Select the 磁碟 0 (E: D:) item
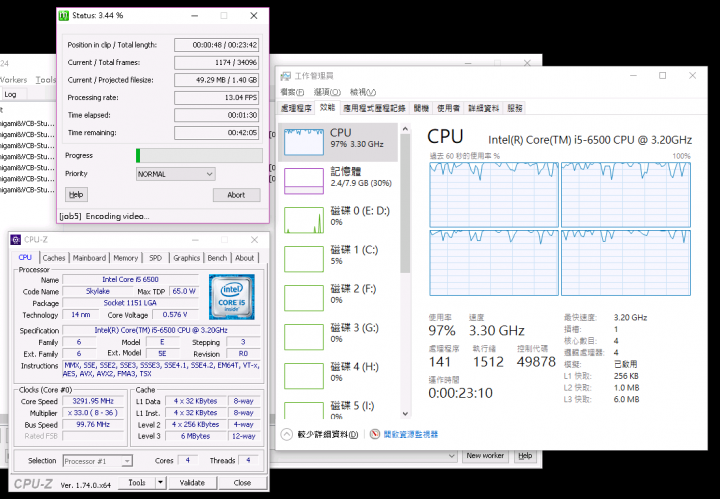The width and height of the screenshot is (720, 499). (338, 220)
